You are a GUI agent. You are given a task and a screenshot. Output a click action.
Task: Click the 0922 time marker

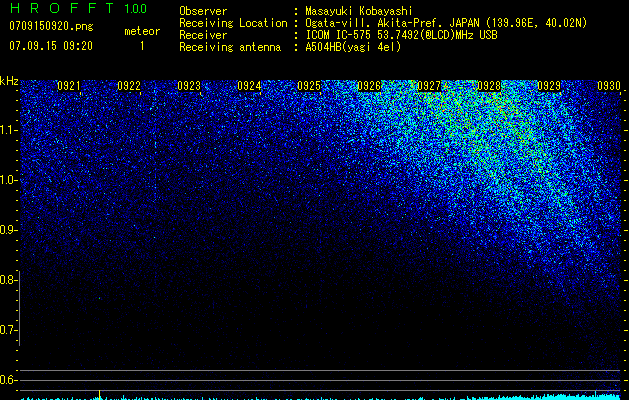pos(129,86)
